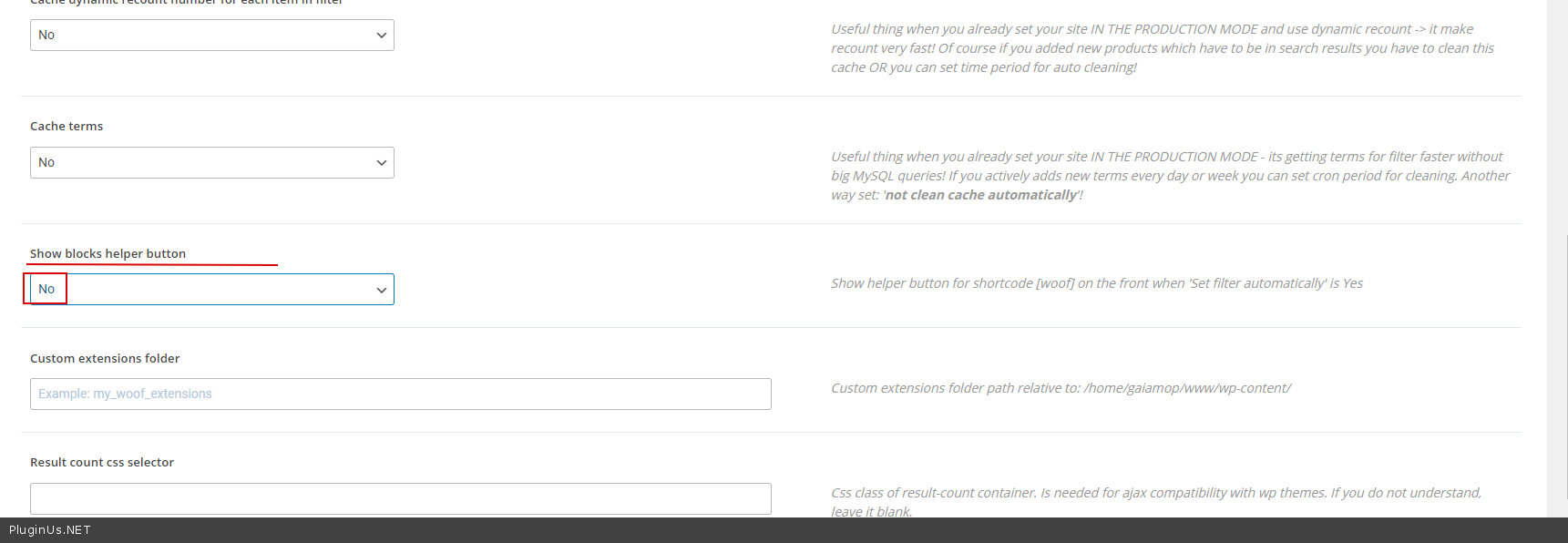
Task: Click the "Cache terms" field label
Action: (x=67, y=127)
